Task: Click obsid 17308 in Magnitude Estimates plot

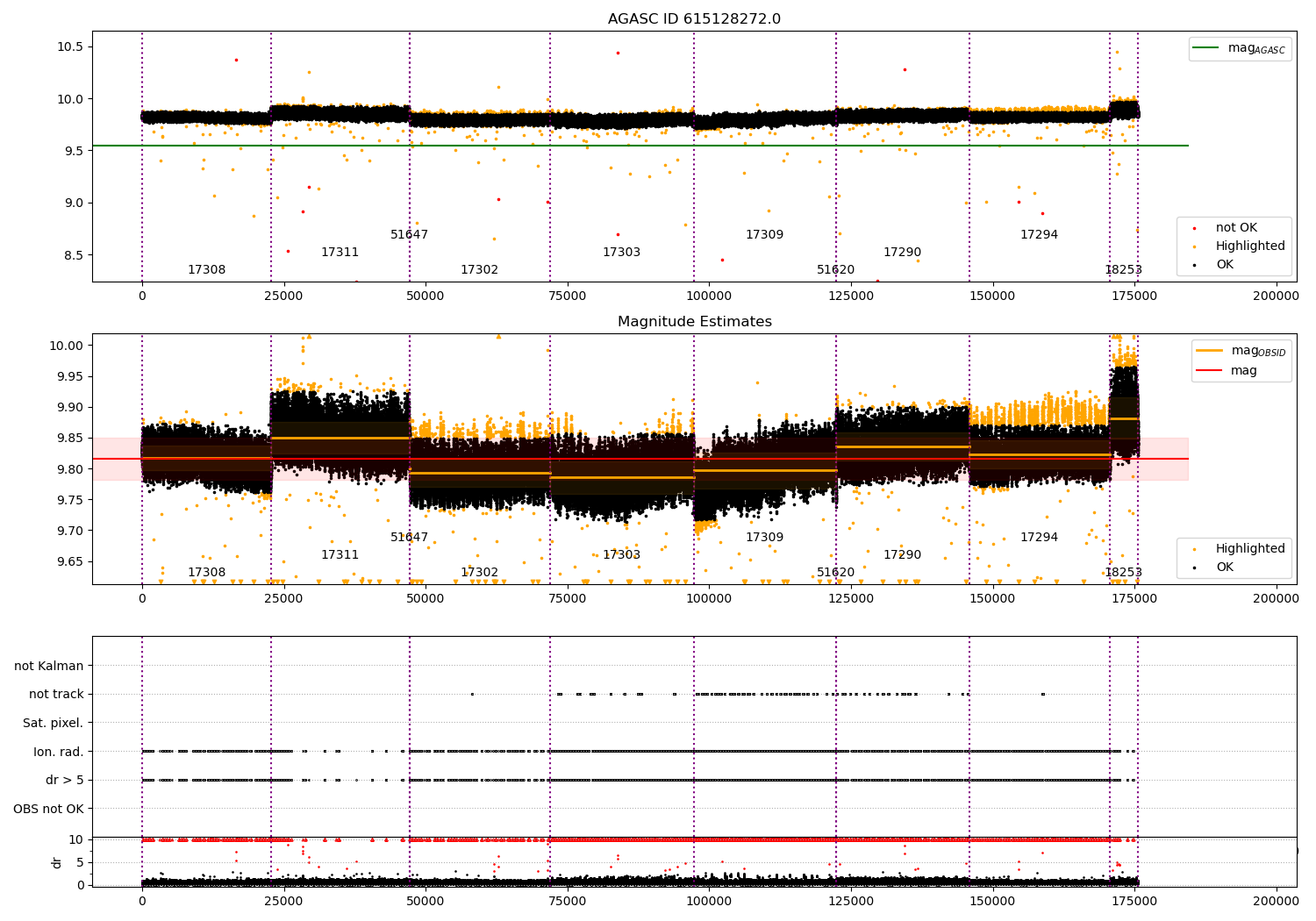Action: click(206, 573)
